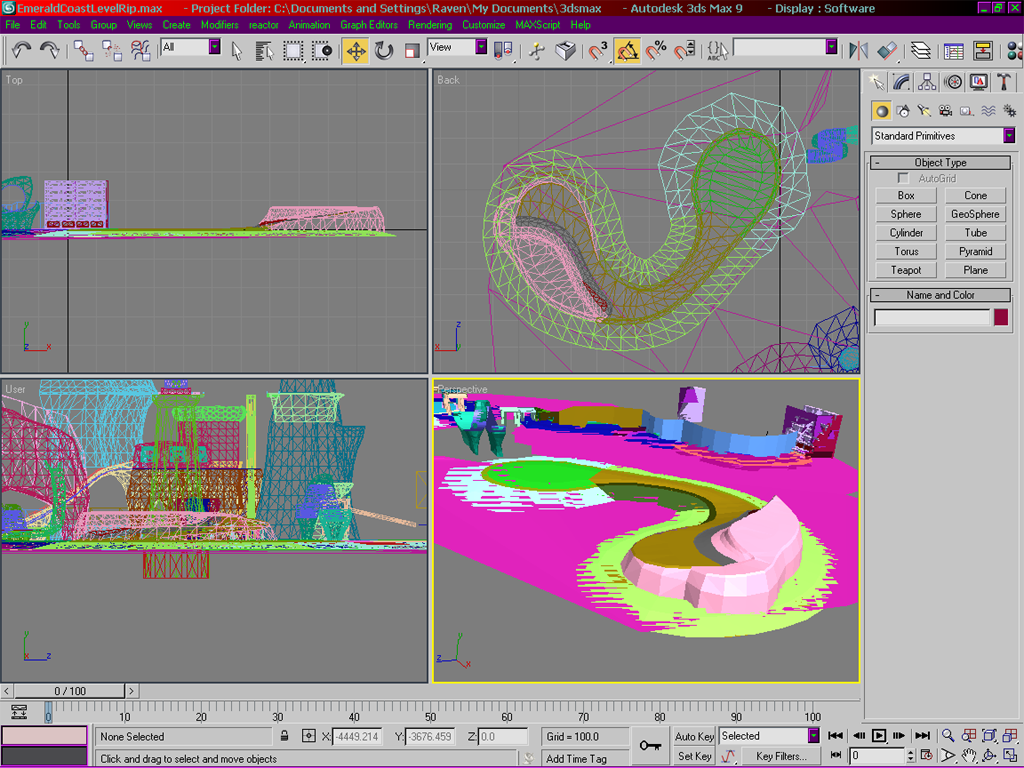Open the 'Selected' key filter dropdown

[x=814, y=736]
